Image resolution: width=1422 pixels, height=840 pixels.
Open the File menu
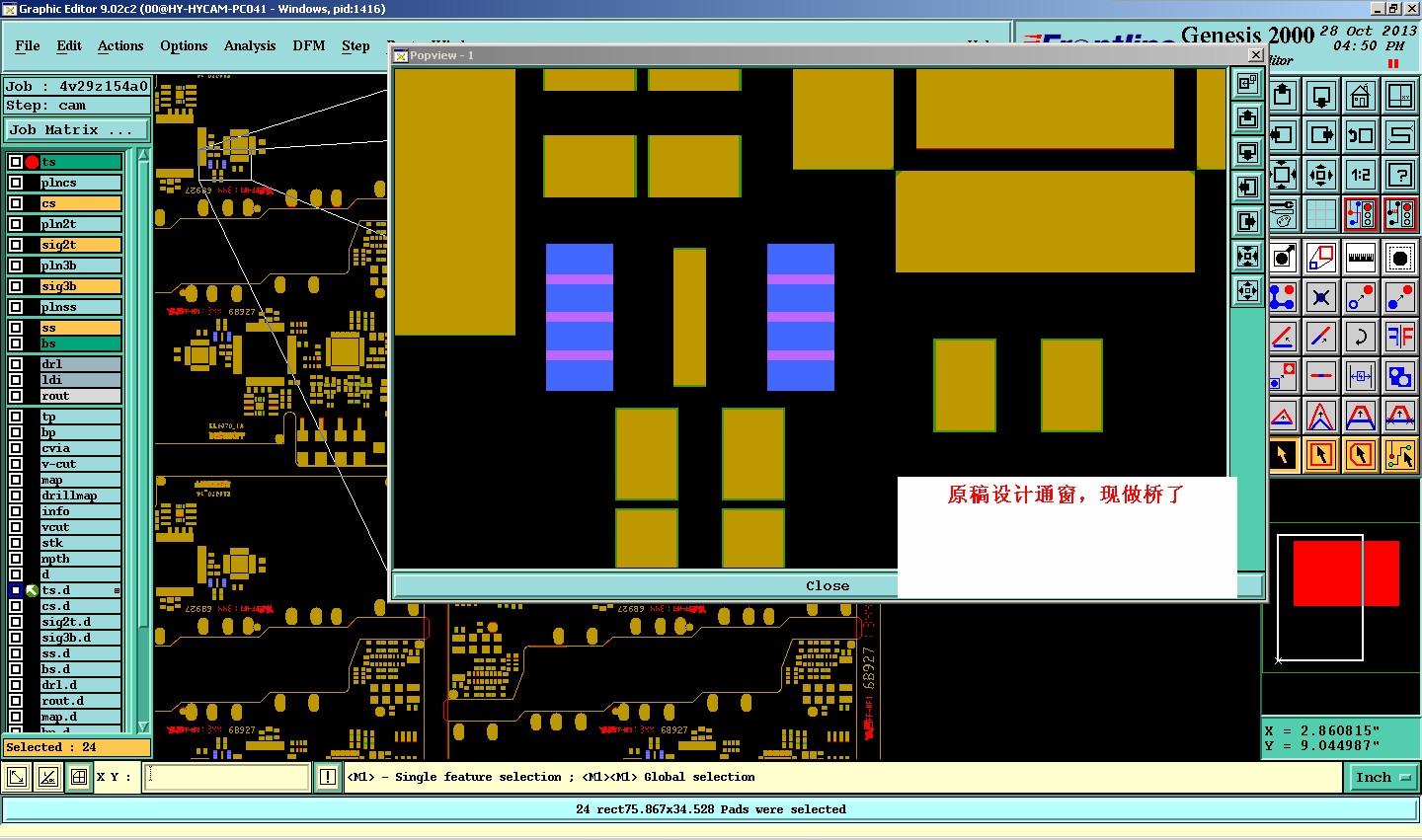click(x=28, y=45)
